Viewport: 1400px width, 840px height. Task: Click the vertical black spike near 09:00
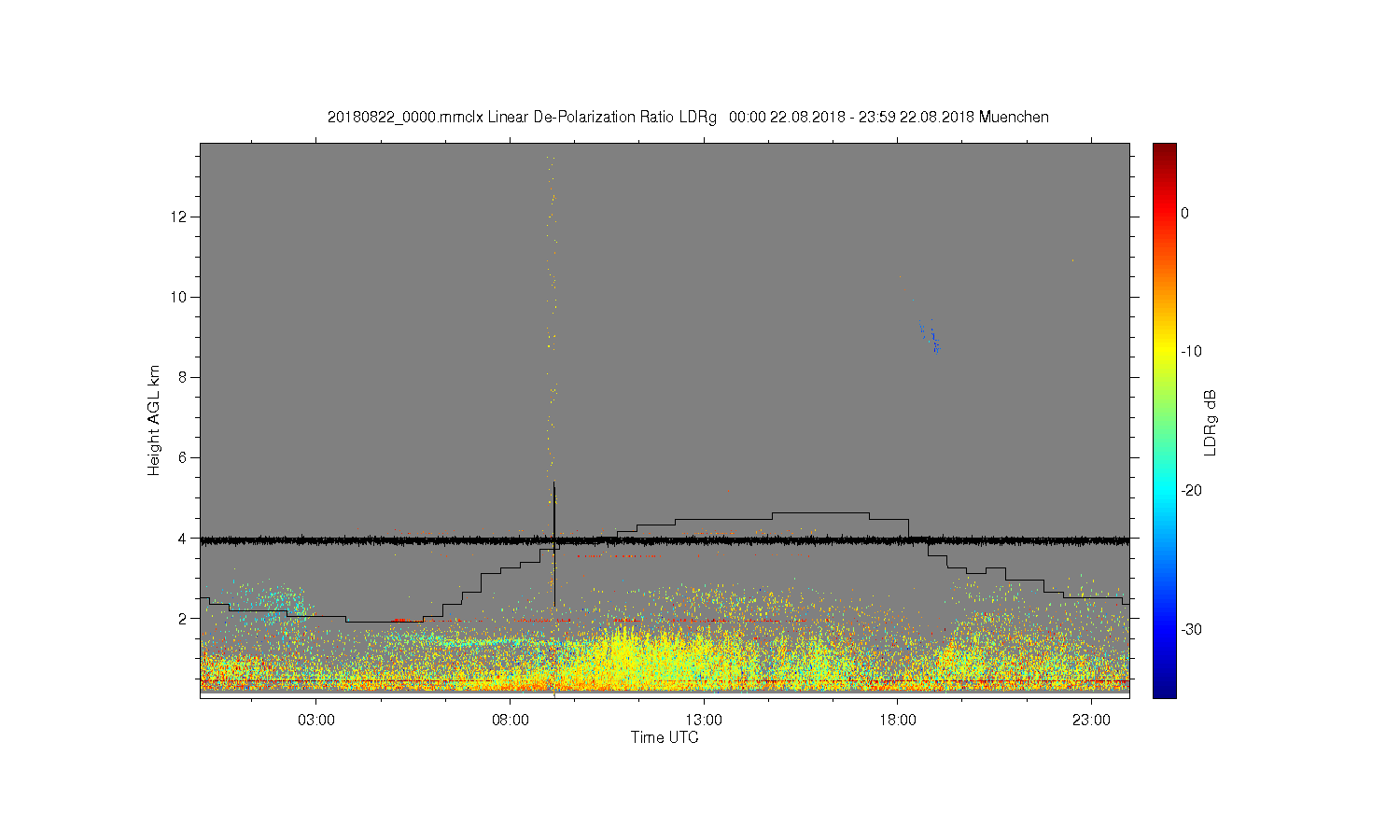point(554,545)
